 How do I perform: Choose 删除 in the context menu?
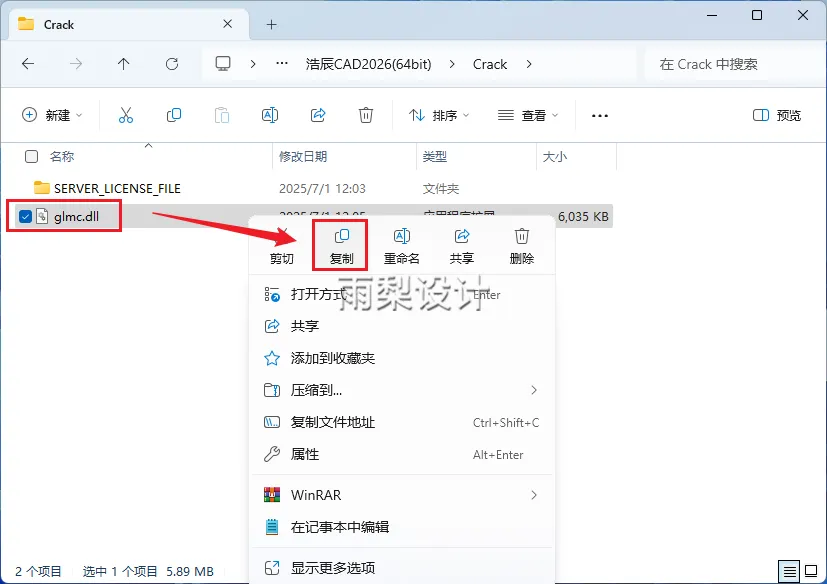522,246
